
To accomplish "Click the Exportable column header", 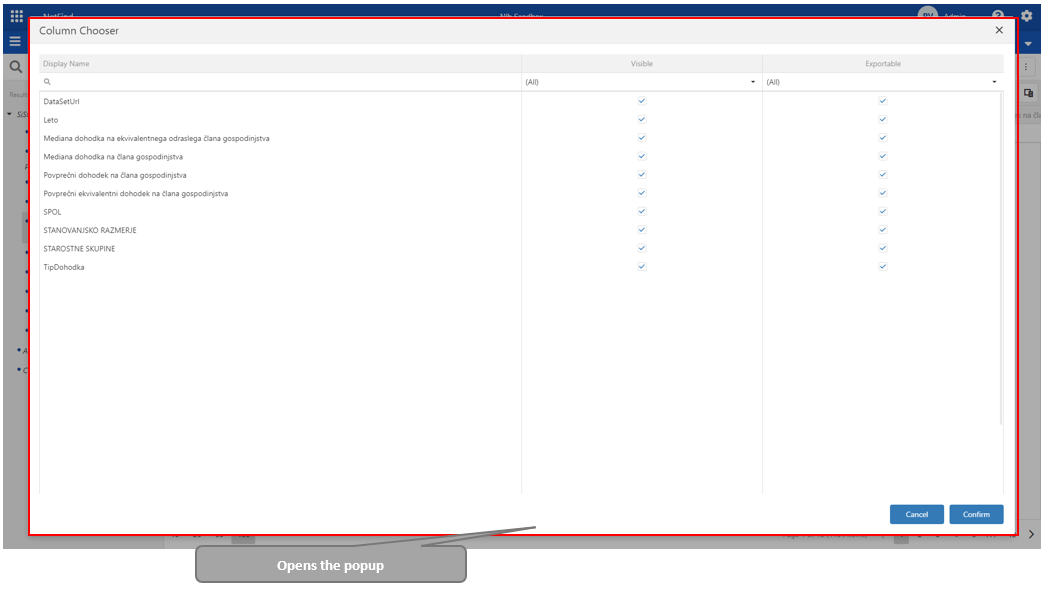I will click(882, 64).
